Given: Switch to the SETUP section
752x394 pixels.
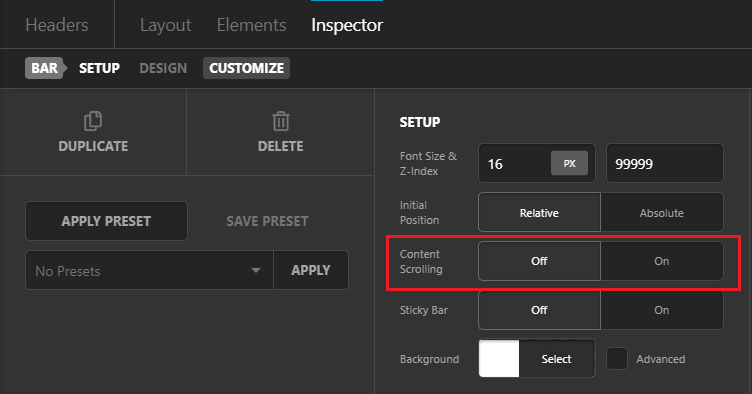Looking at the screenshot, I should (x=99, y=68).
